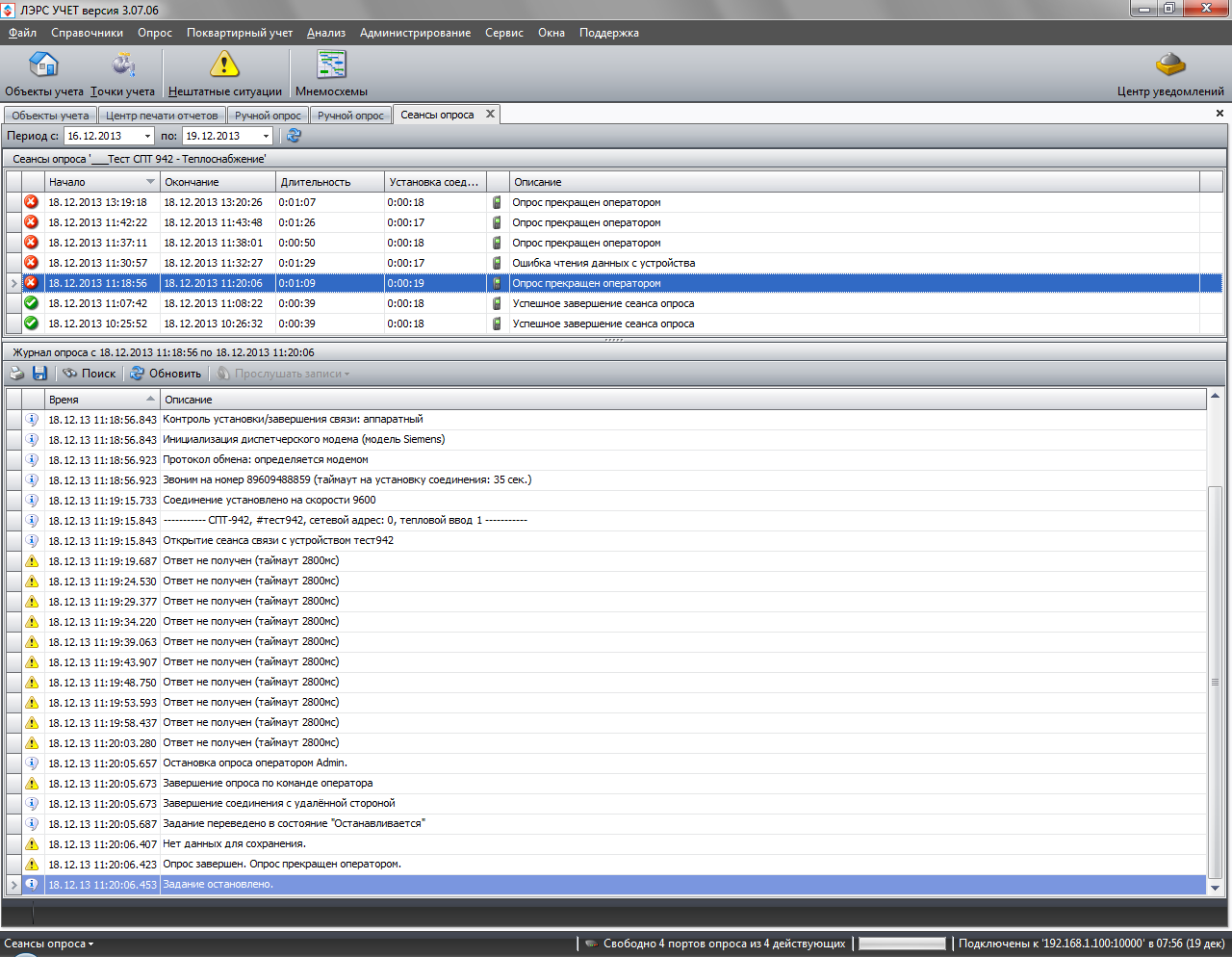Click the Установка соед… column header
This screenshot has width=1232, height=957.
point(435,182)
